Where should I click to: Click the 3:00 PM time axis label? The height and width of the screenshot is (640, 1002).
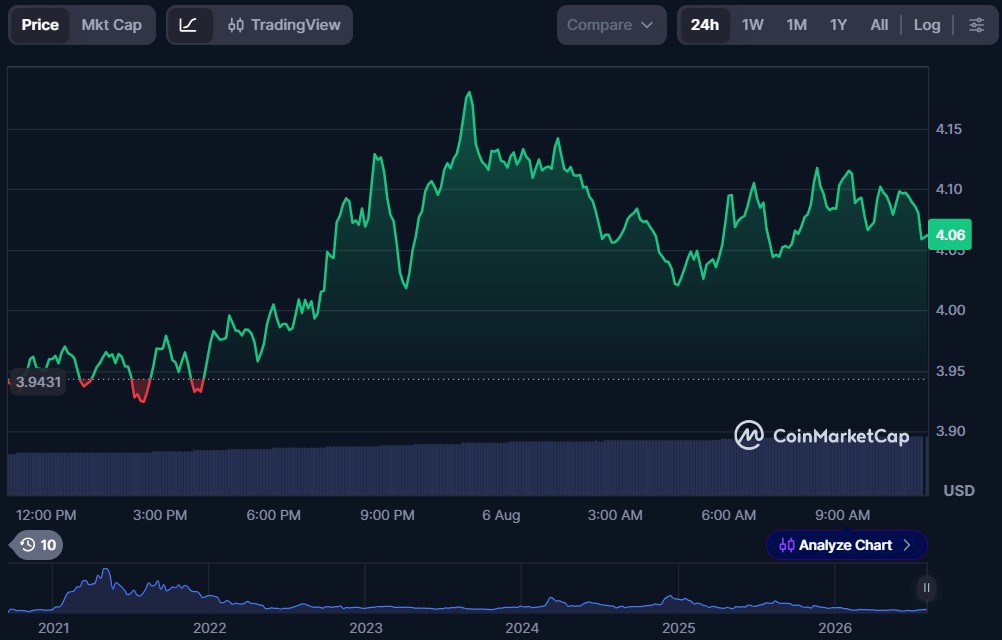(160, 515)
